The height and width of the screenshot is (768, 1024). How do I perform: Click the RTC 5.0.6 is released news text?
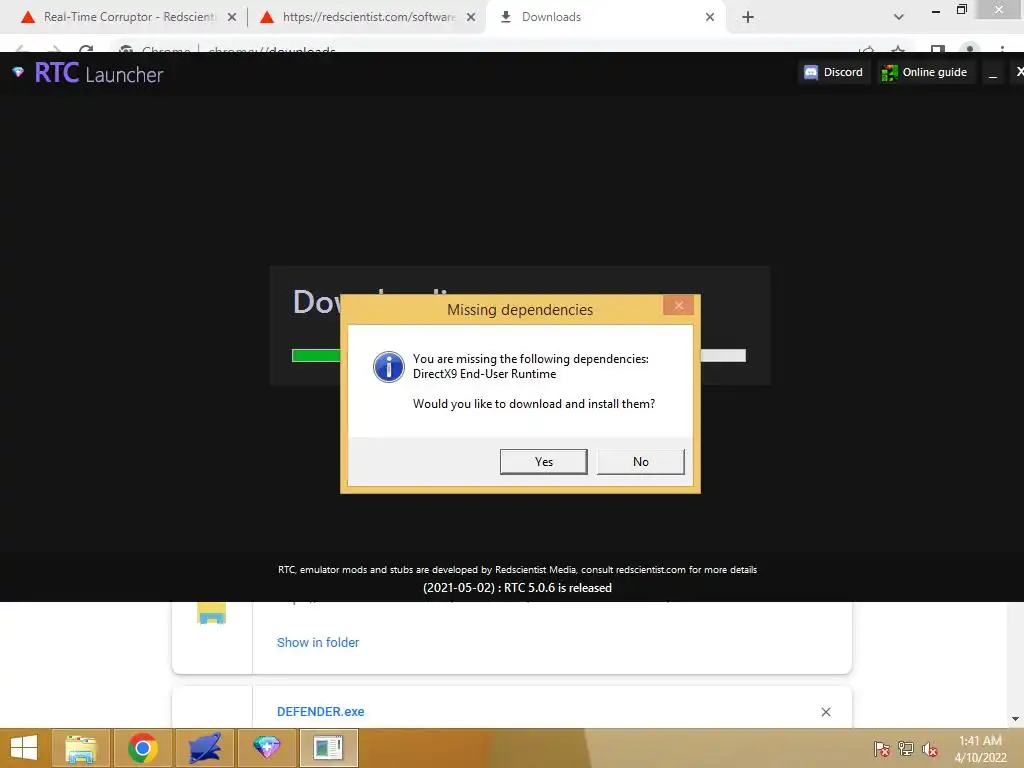coord(517,588)
